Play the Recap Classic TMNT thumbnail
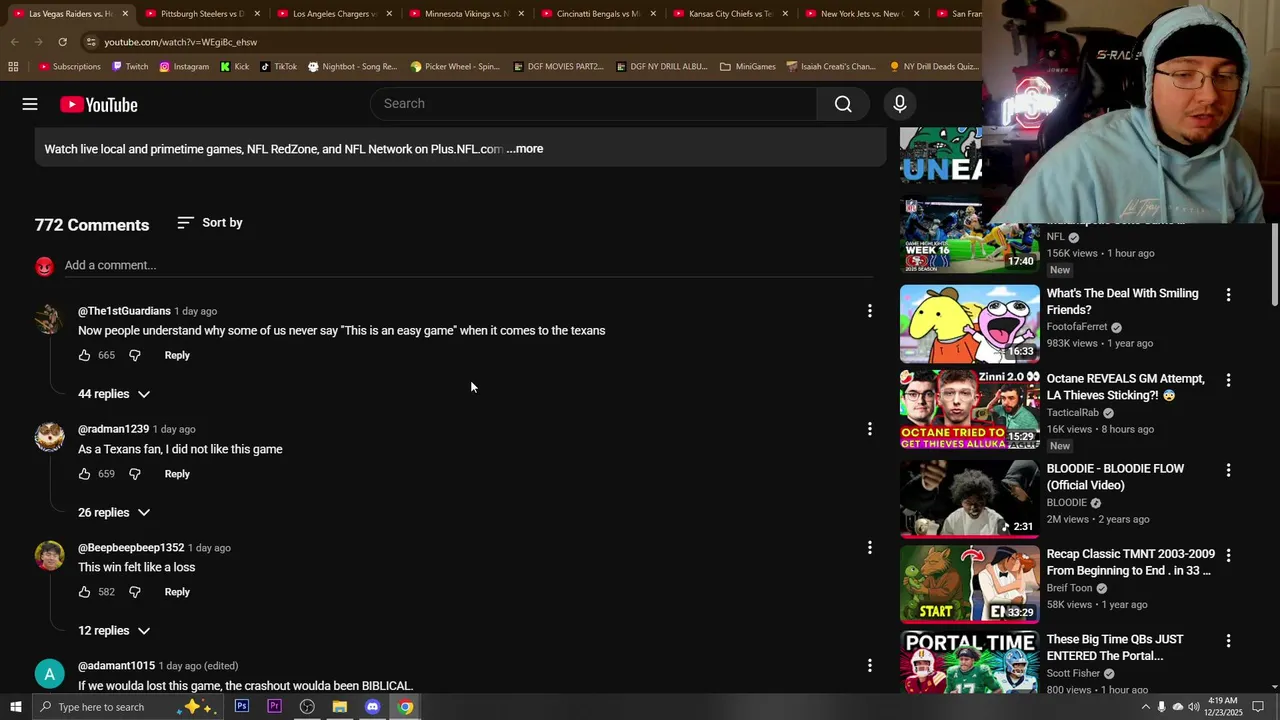The height and width of the screenshot is (720, 1280). click(x=969, y=585)
